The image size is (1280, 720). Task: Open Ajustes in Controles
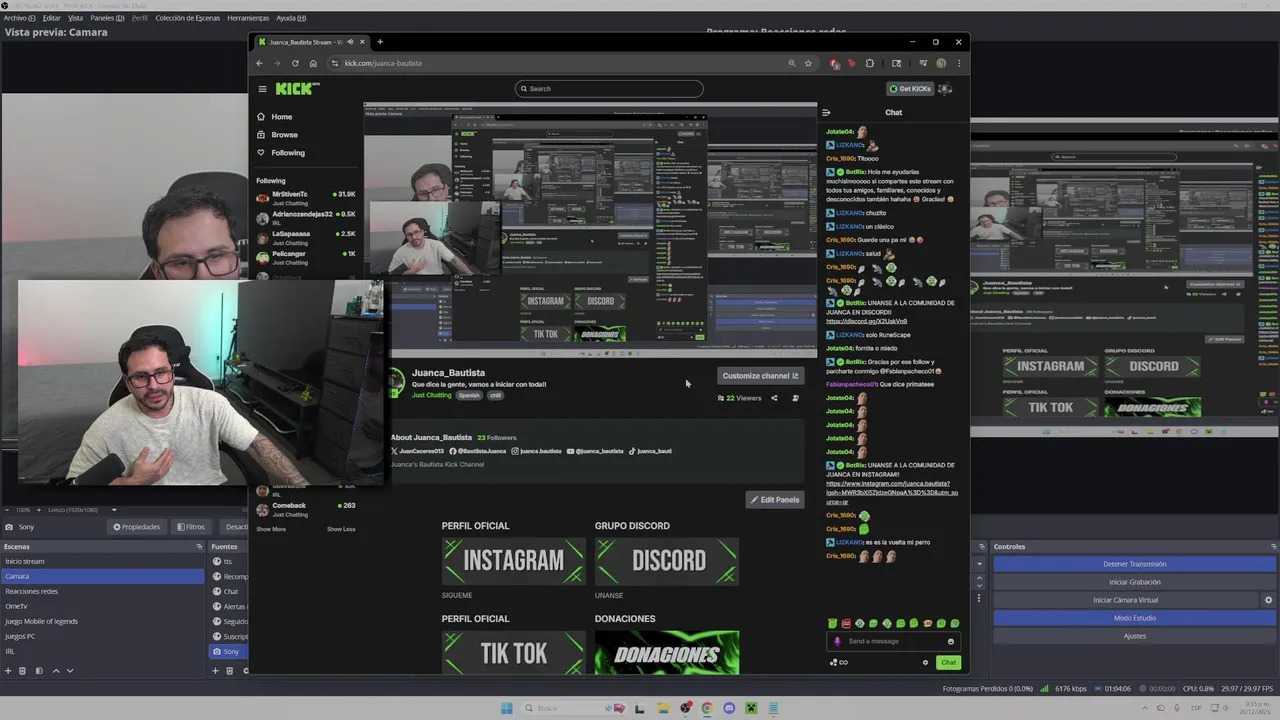[x=1134, y=636]
